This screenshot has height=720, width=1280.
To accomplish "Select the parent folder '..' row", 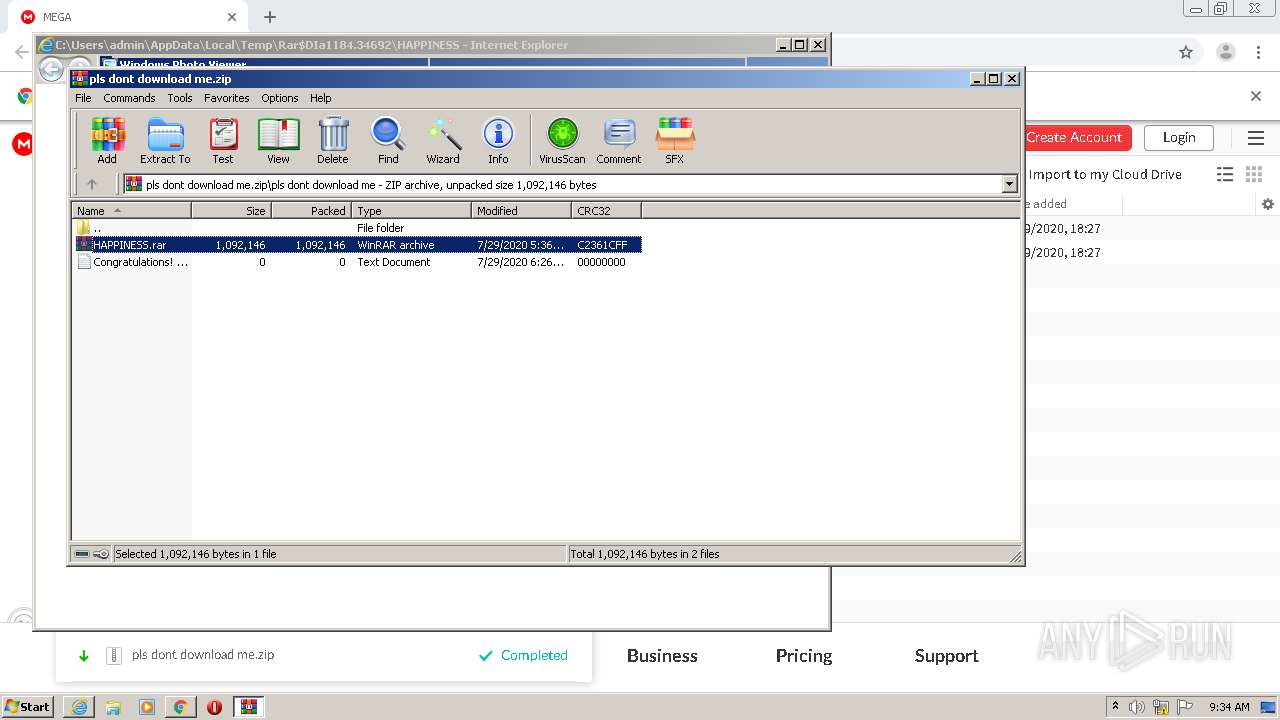I will pos(357,228).
